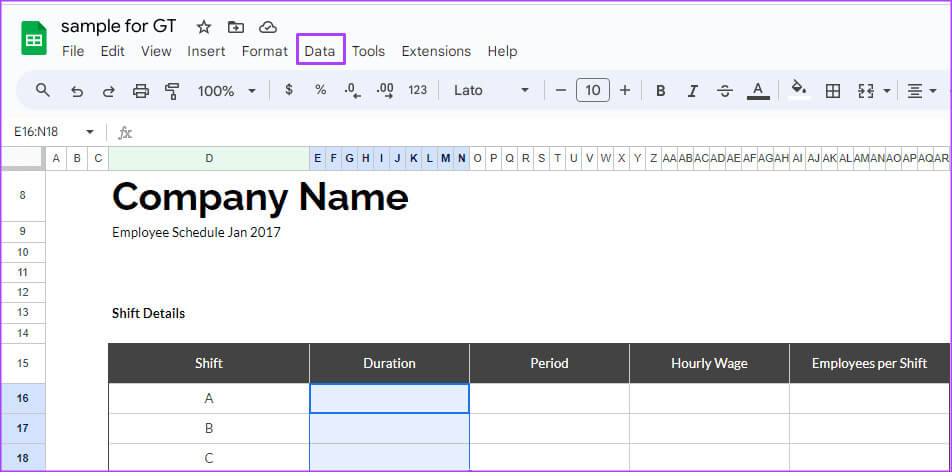Viewport: 952px width, 472px height.
Task: Expand the name box dropdown arrow
Action: click(90, 132)
